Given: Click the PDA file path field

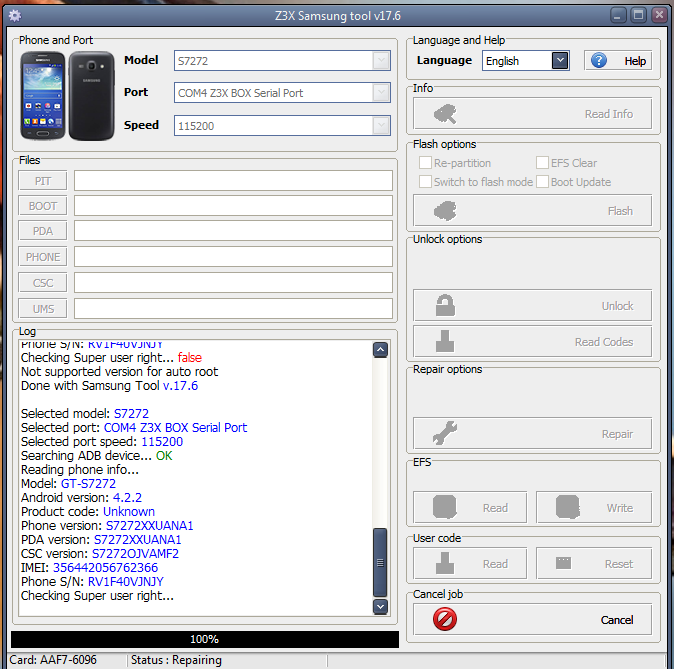Looking at the screenshot, I should (233, 231).
